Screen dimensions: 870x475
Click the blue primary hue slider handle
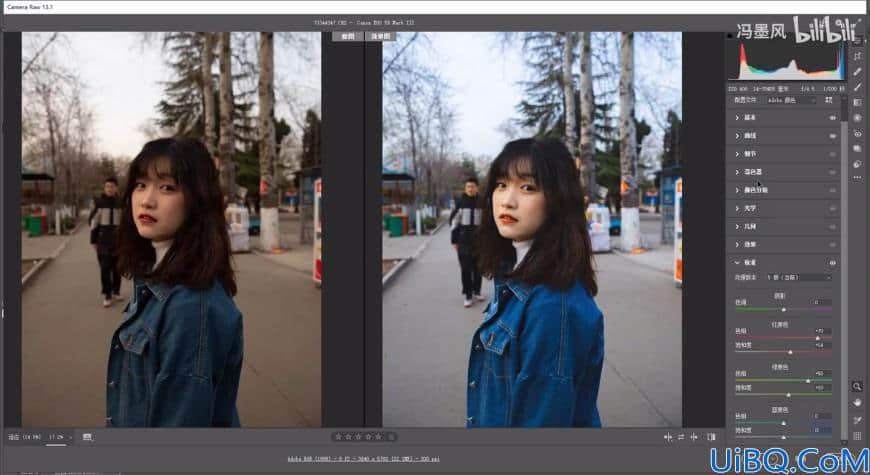click(x=783, y=423)
